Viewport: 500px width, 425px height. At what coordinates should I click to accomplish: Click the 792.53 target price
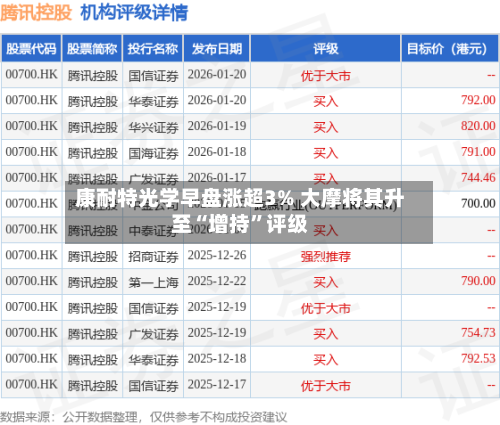click(x=478, y=359)
